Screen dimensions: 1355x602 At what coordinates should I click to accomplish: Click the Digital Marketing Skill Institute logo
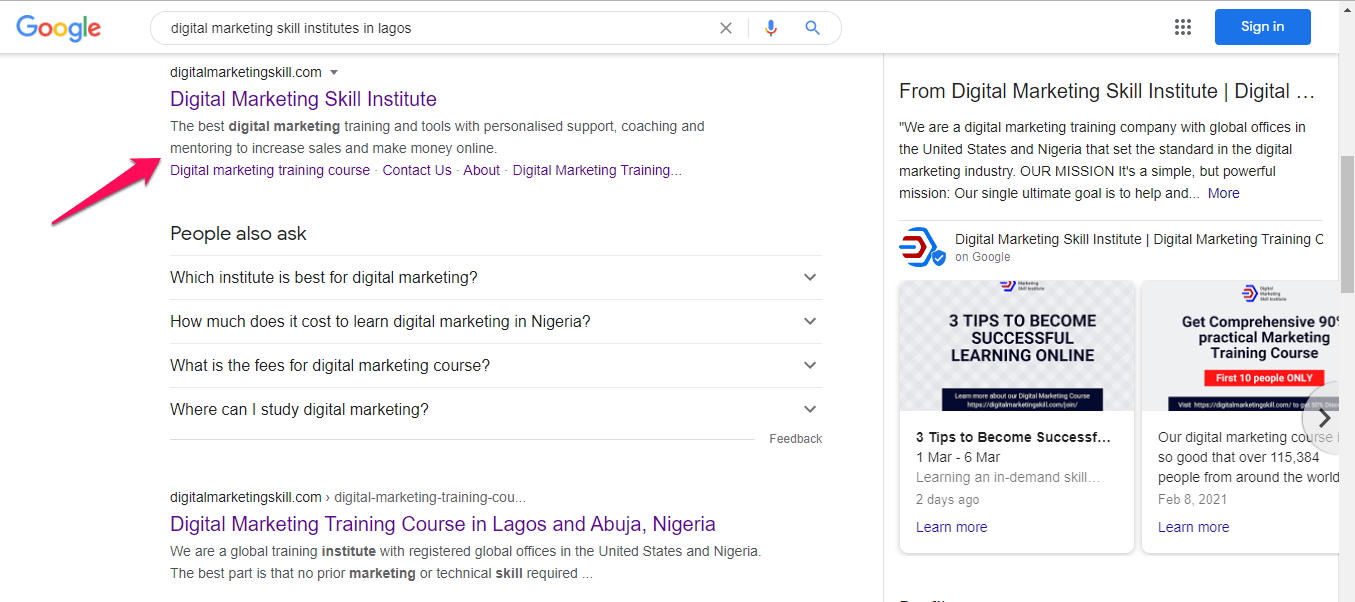(x=921, y=247)
